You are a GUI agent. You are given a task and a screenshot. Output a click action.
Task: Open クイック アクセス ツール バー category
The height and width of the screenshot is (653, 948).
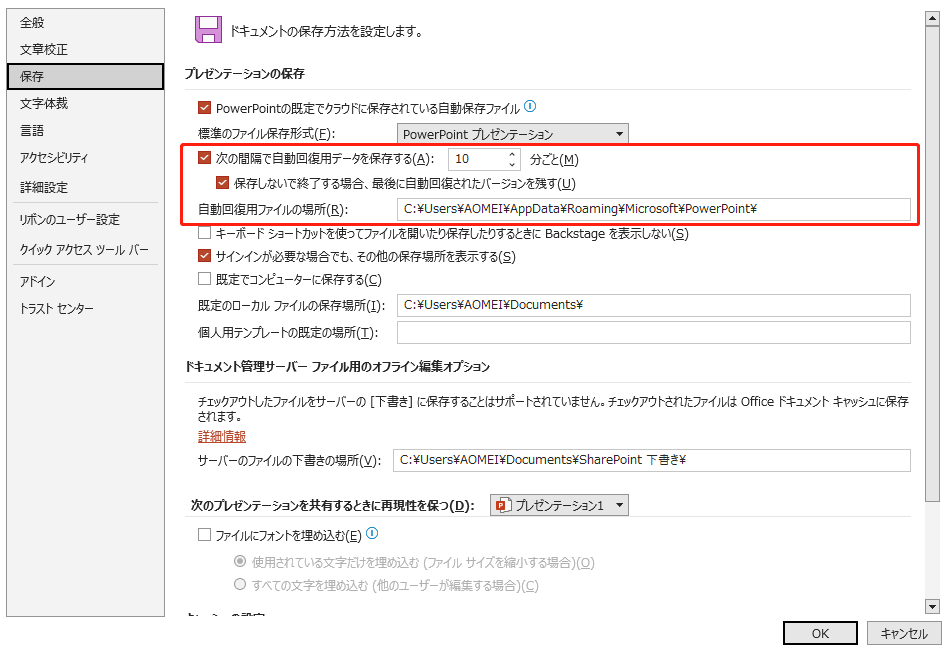click(x=84, y=250)
